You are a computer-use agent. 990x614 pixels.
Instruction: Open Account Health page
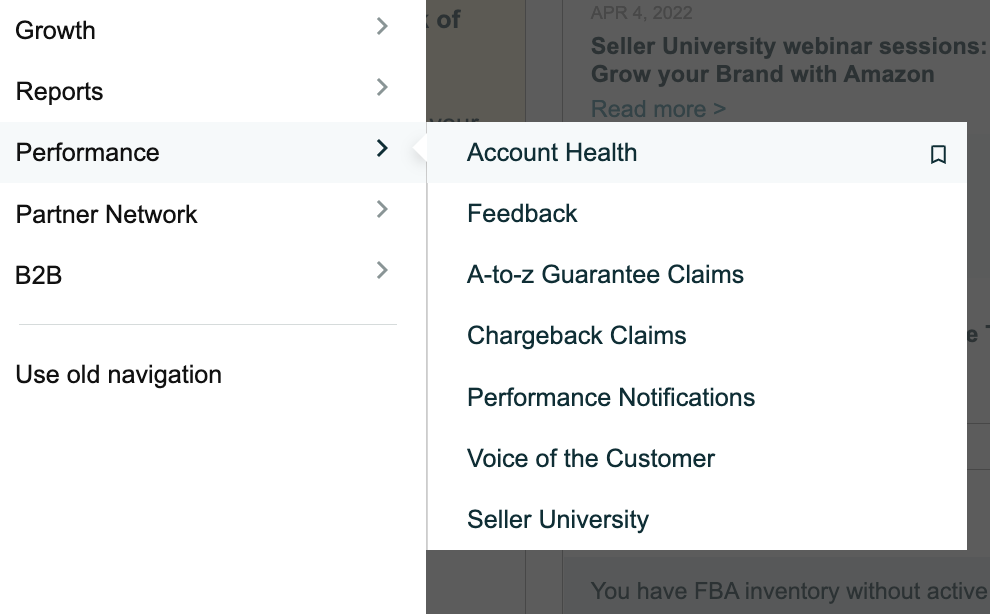[x=552, y=153]
